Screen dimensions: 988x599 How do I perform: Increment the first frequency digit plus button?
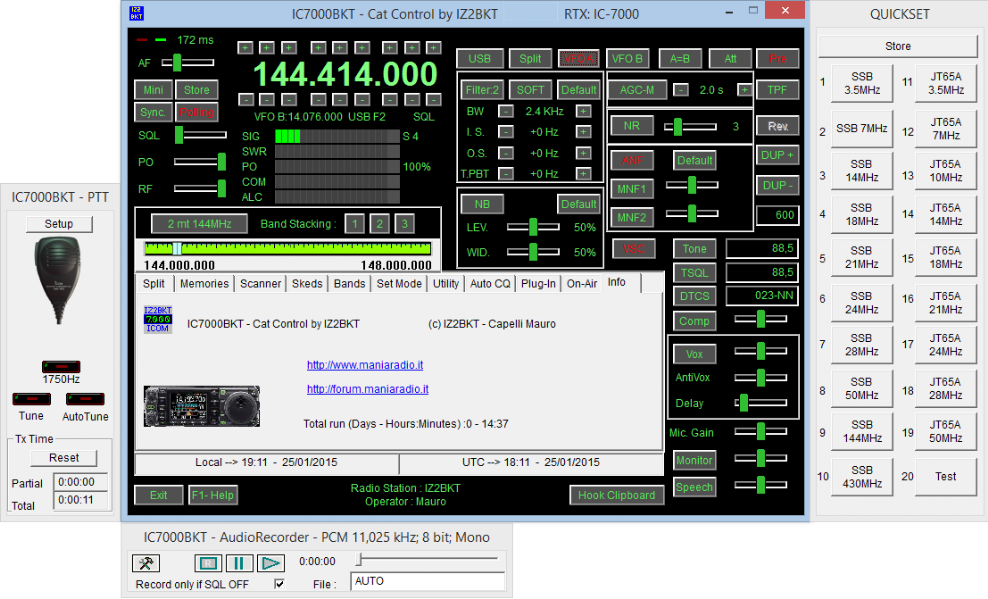pyautogui.click(x=245, y=48)
